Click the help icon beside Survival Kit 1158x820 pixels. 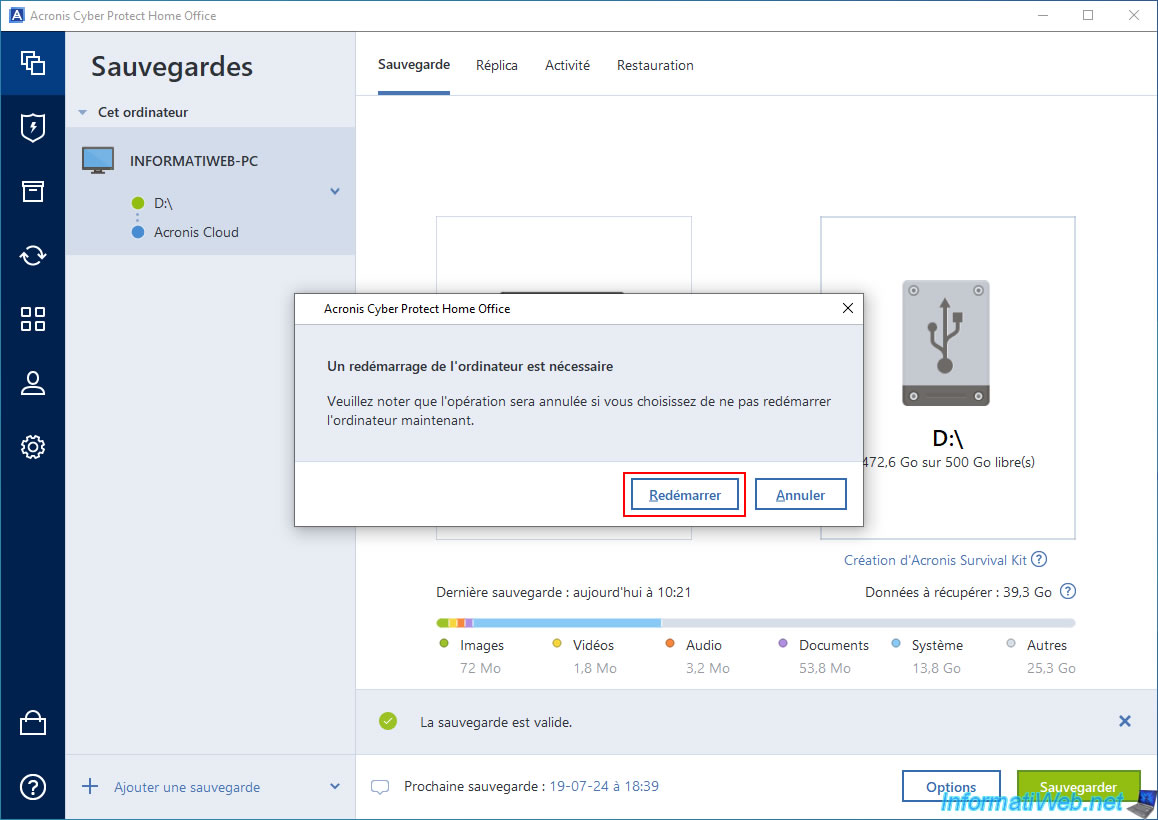click(x=1039, y=559)
